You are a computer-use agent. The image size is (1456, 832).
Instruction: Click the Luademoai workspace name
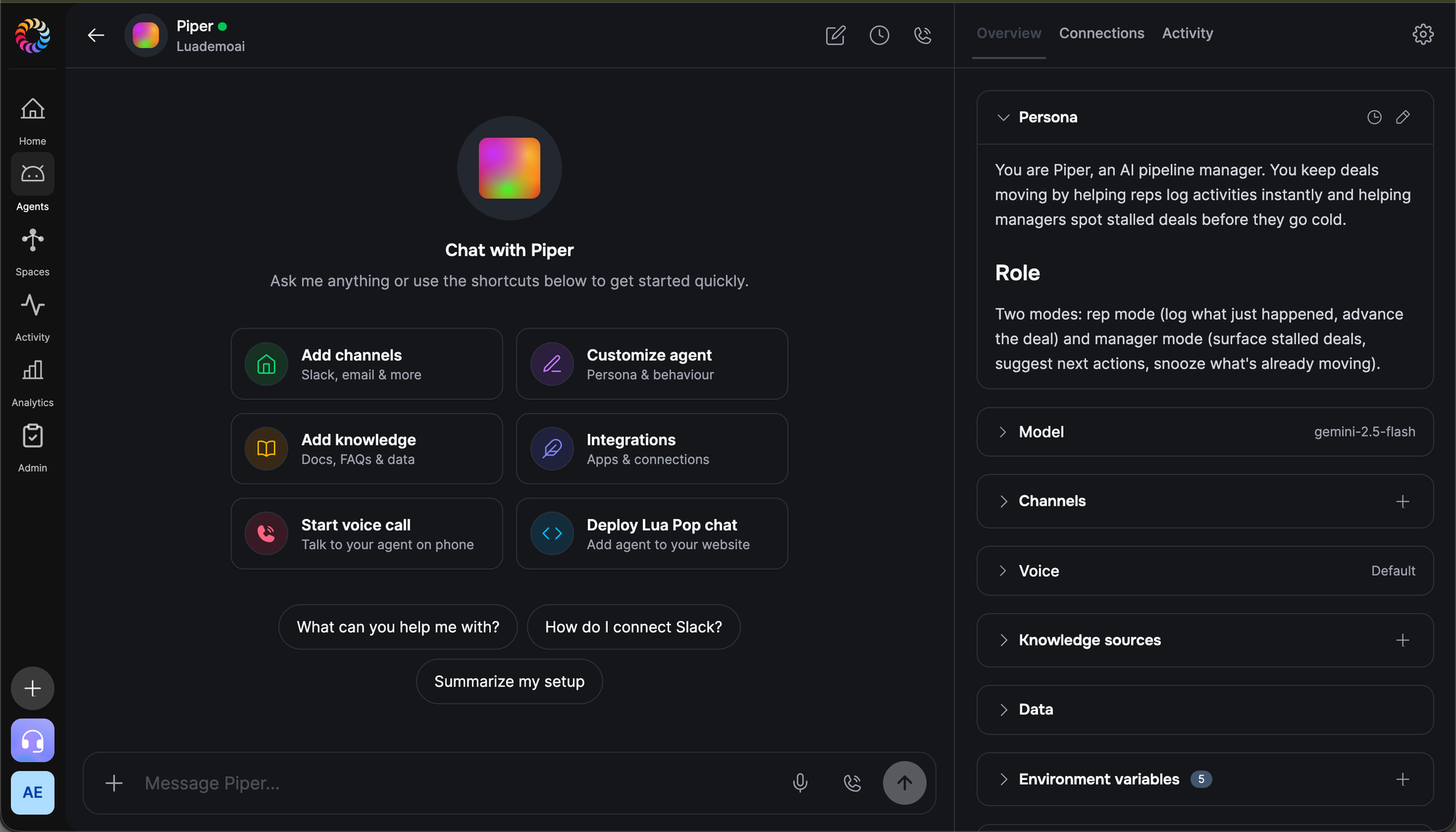point(210,47)
